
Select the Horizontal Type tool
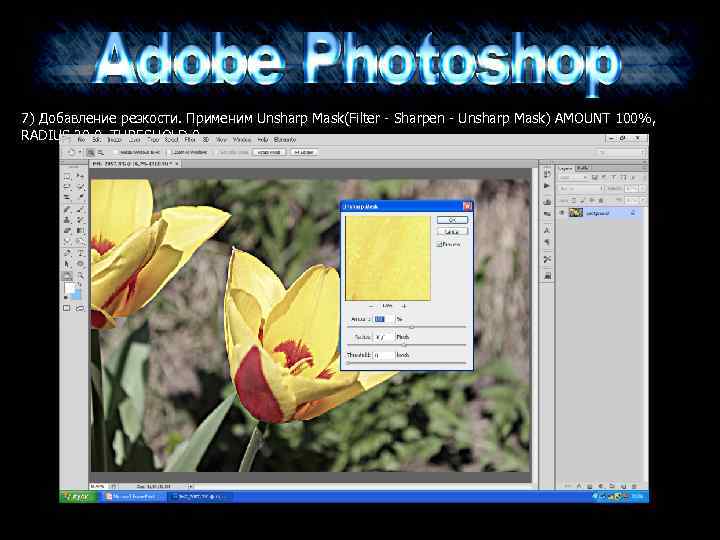coord(80,253)
